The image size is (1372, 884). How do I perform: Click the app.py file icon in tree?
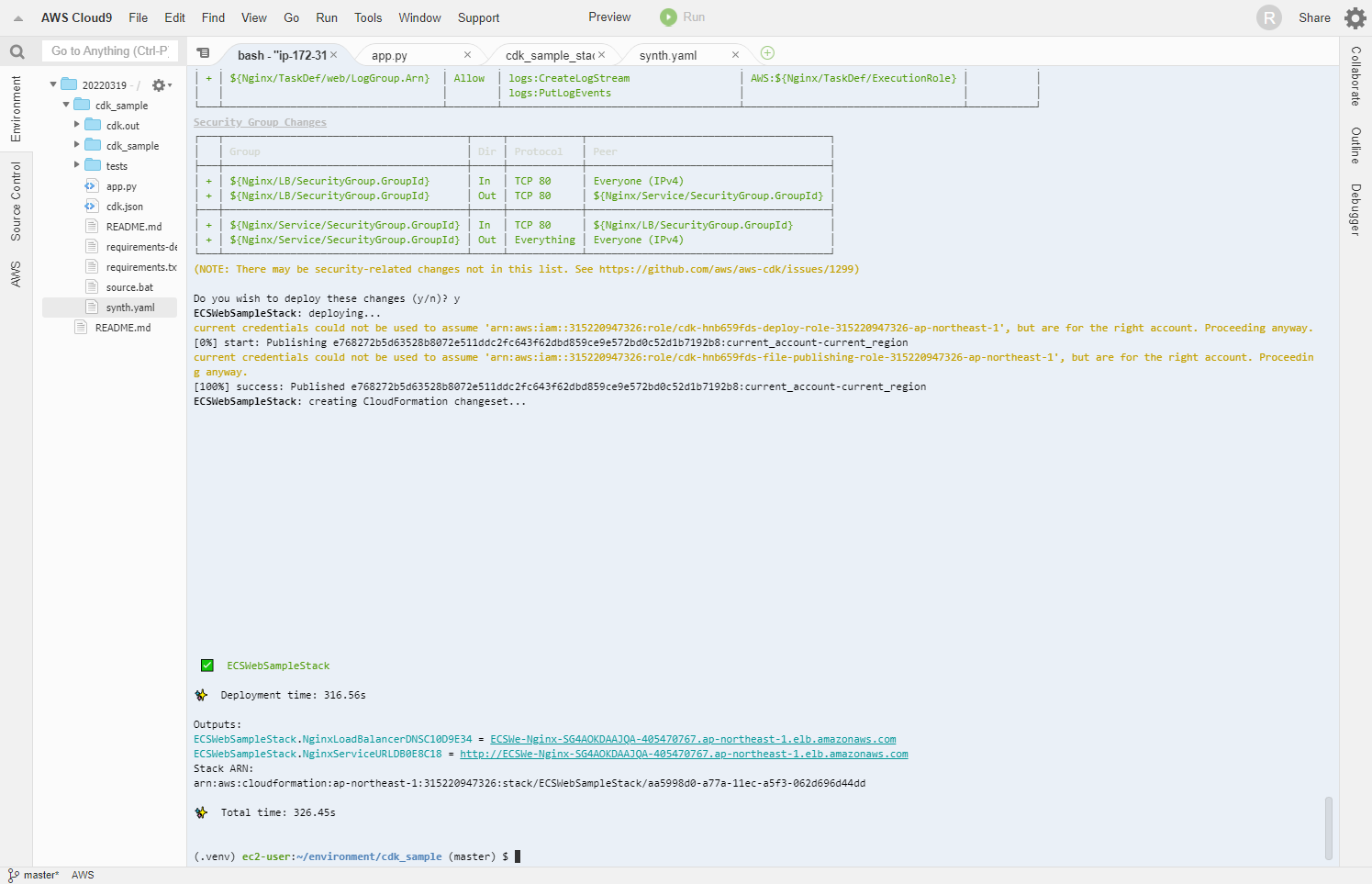click(91, 186)
